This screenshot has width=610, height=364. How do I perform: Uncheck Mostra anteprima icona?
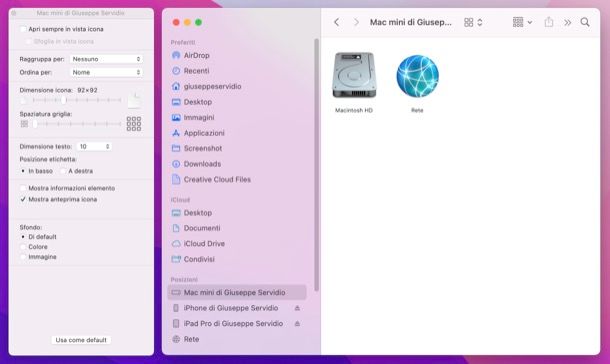click(x=23, y=199)
